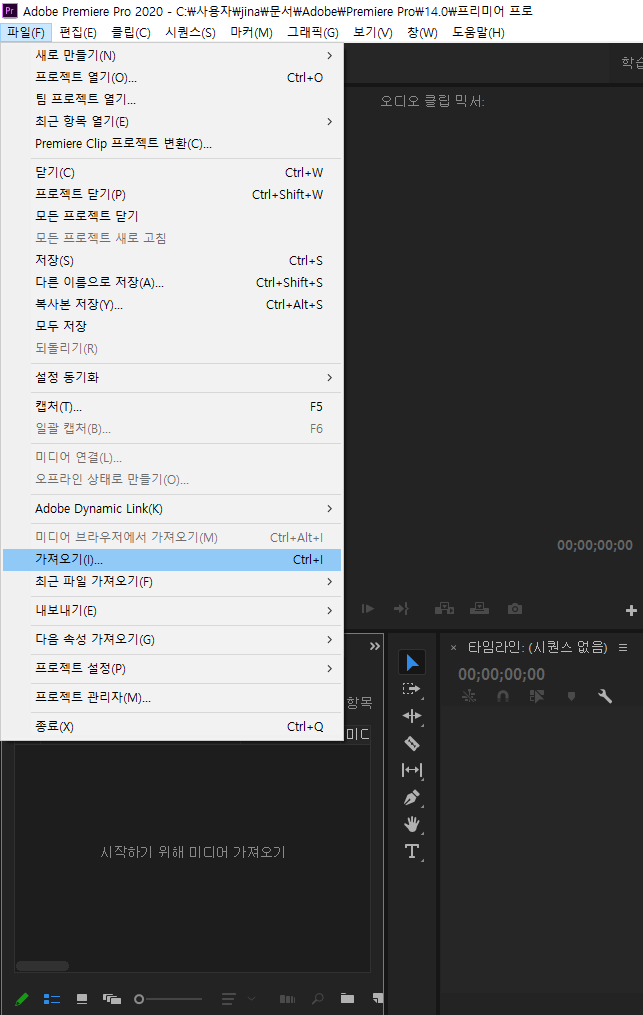Open the button editor plus icon
643x1015 pixels.
tap(631, 610)
